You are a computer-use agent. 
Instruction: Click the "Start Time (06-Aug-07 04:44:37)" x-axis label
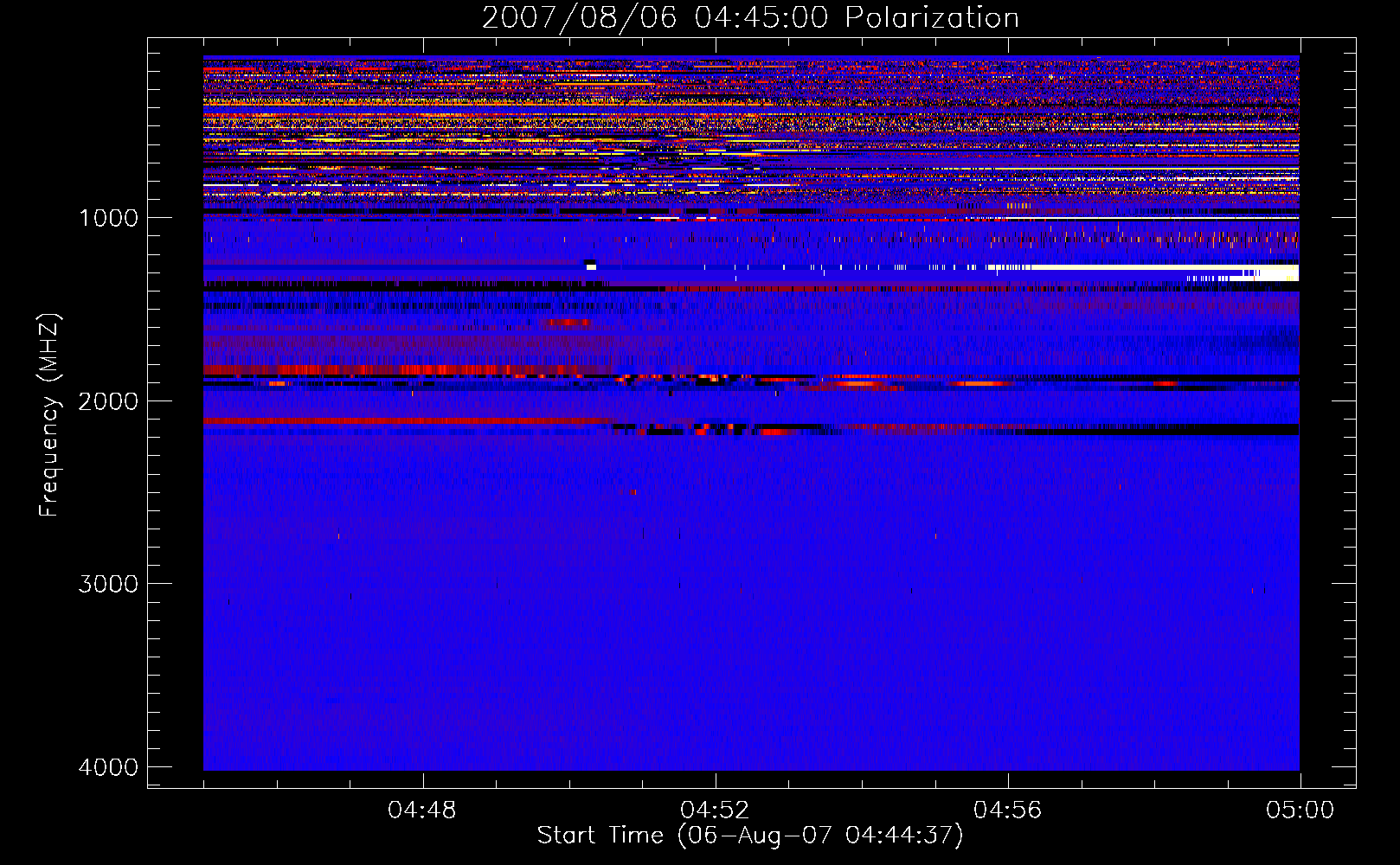pyautogui.click(x=750, y=836)
